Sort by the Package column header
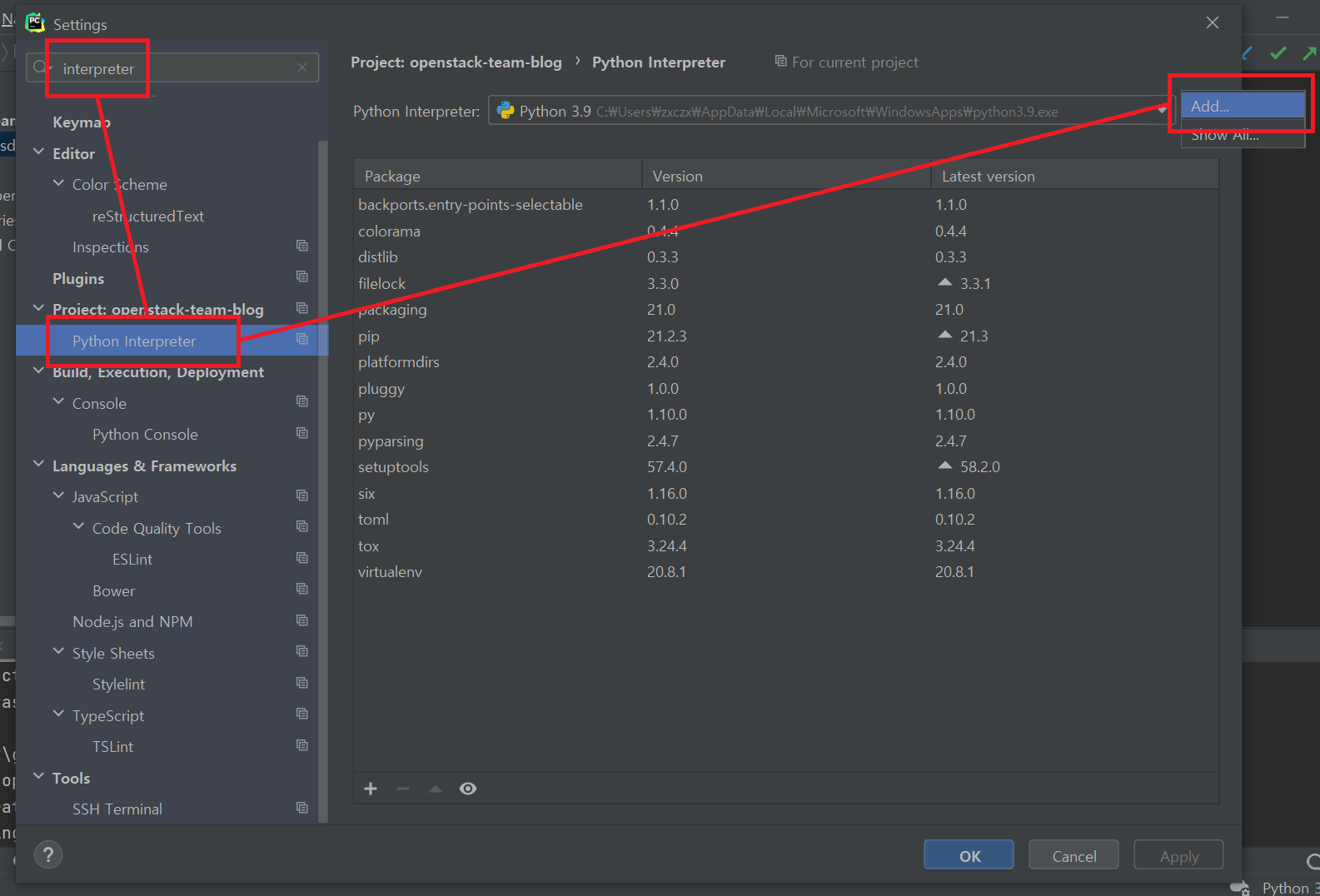The height and width of the screenshot is (896, 1320). click(498, 176)
